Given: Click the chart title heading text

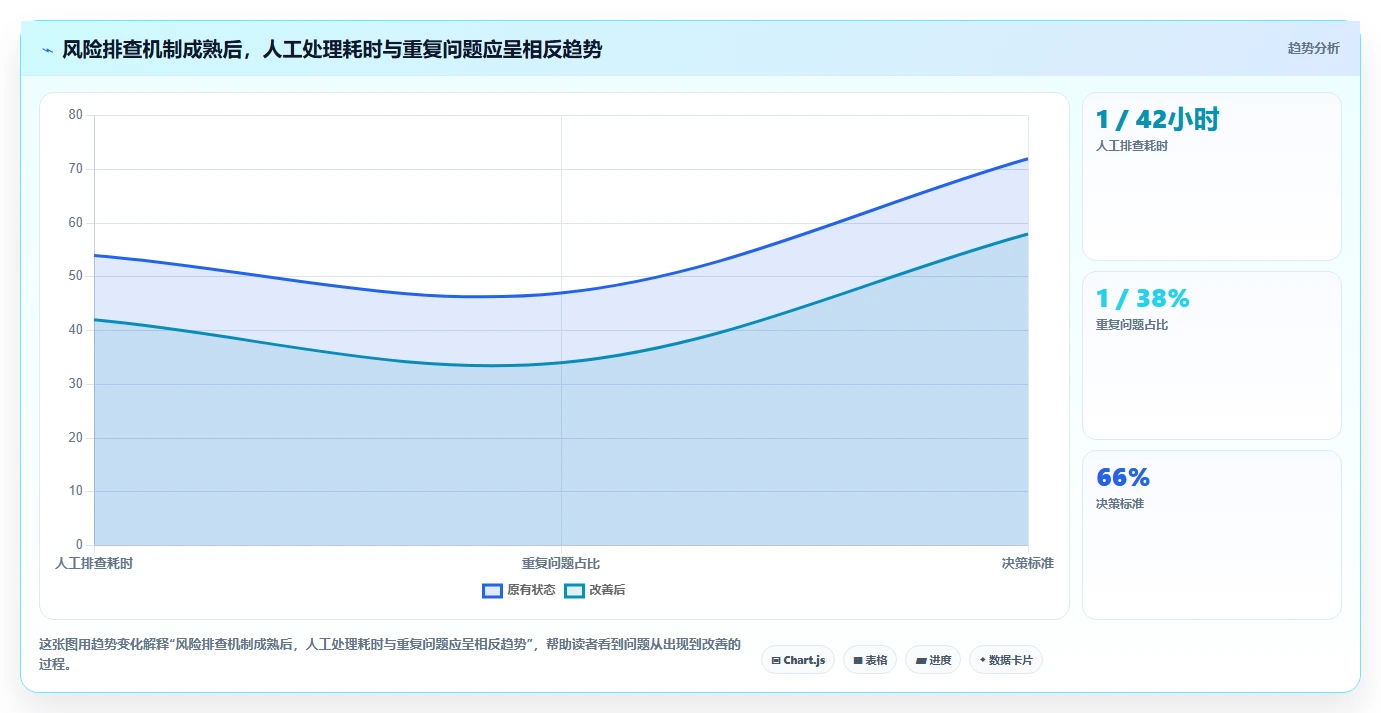Looking at the screenshot, I should pyautogui.click(x=332, y=49).
